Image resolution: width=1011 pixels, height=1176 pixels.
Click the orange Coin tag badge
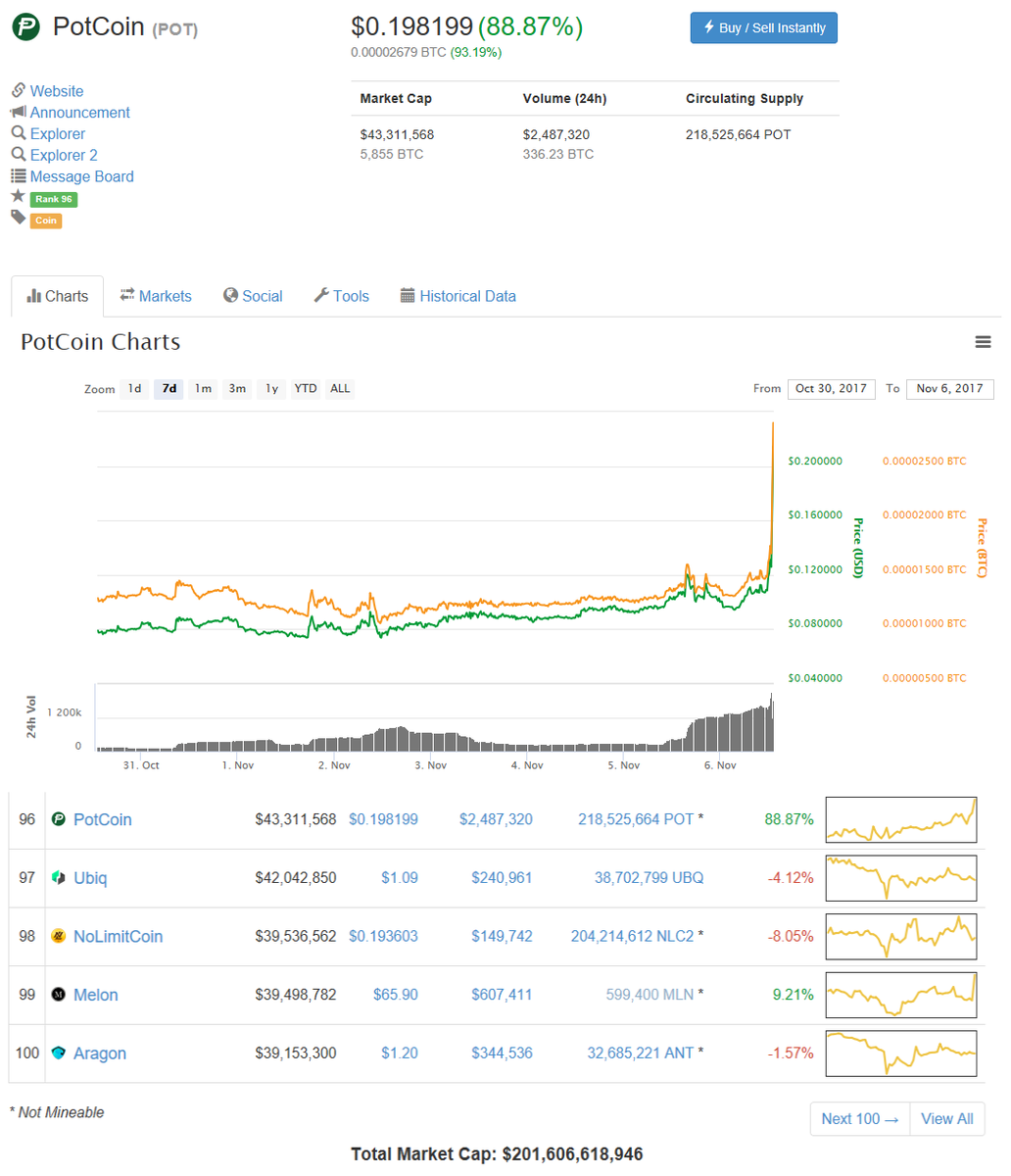click(x=46, y=220)
